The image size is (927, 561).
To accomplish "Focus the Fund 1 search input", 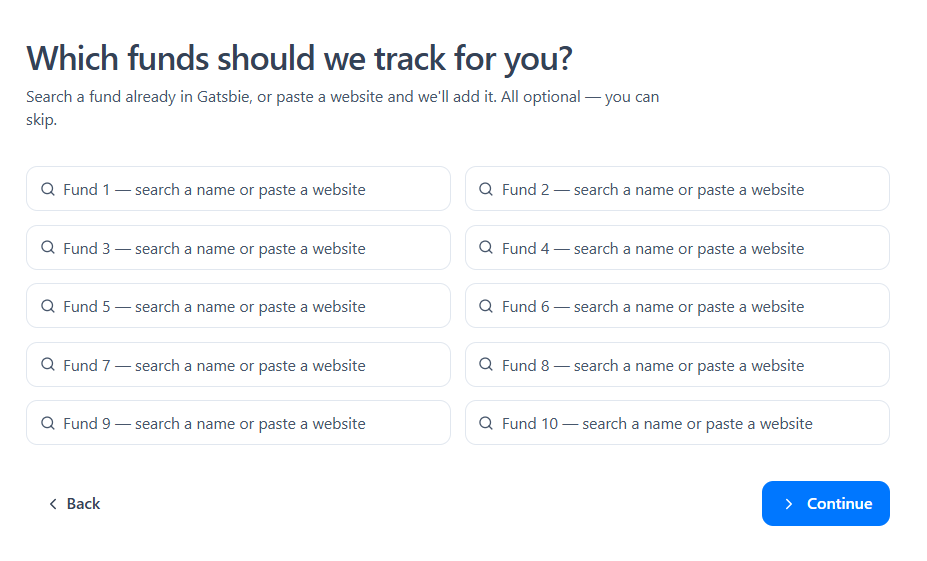I will click(238, 189).
